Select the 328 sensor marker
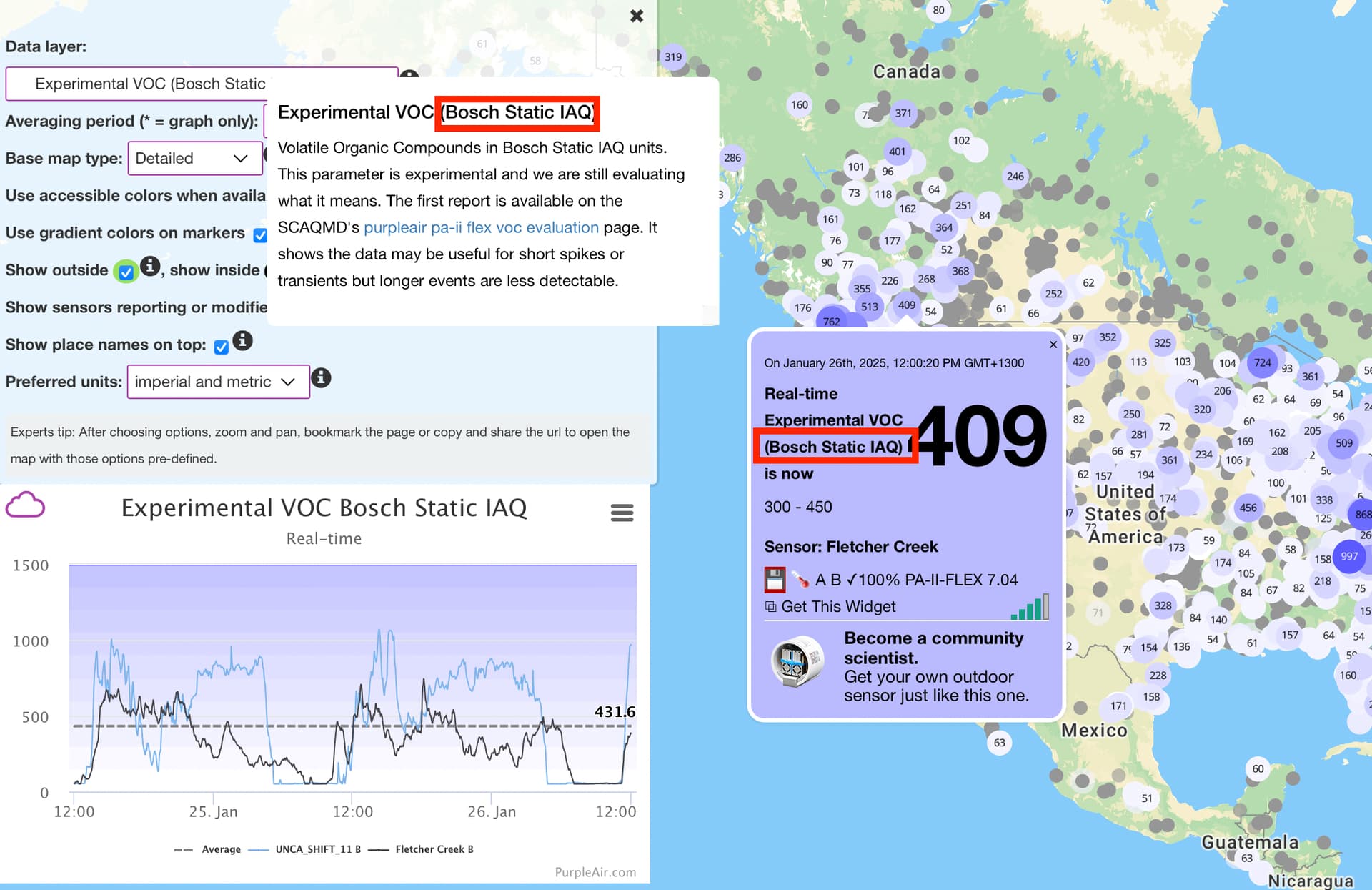The width and height of the screenshot is (1372, 890). pyautogui.click(x=1163, y=605)
